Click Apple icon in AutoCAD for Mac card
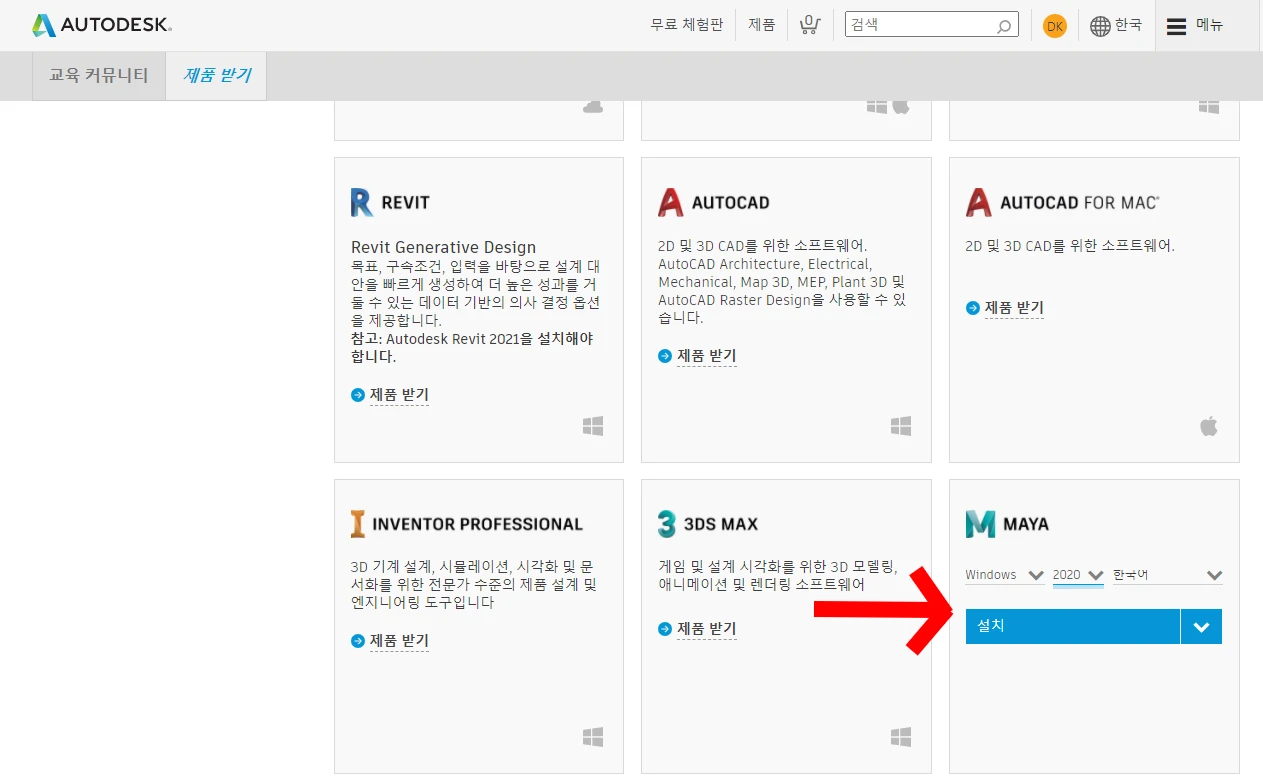The image size is (1263, 784). tap(1209, 426)
